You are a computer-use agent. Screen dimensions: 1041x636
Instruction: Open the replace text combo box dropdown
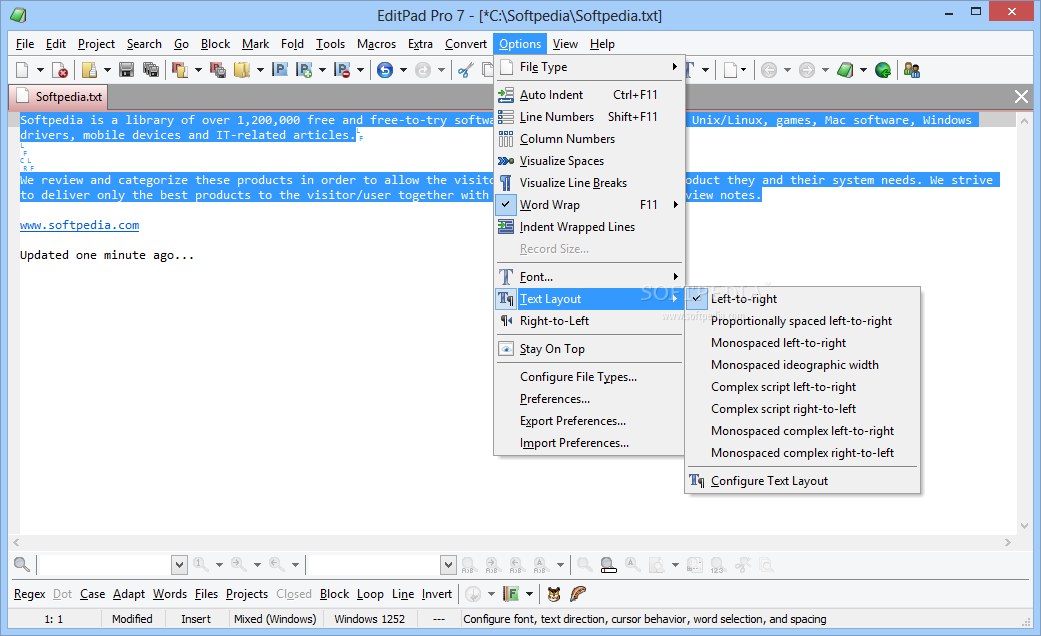point(448,565)
